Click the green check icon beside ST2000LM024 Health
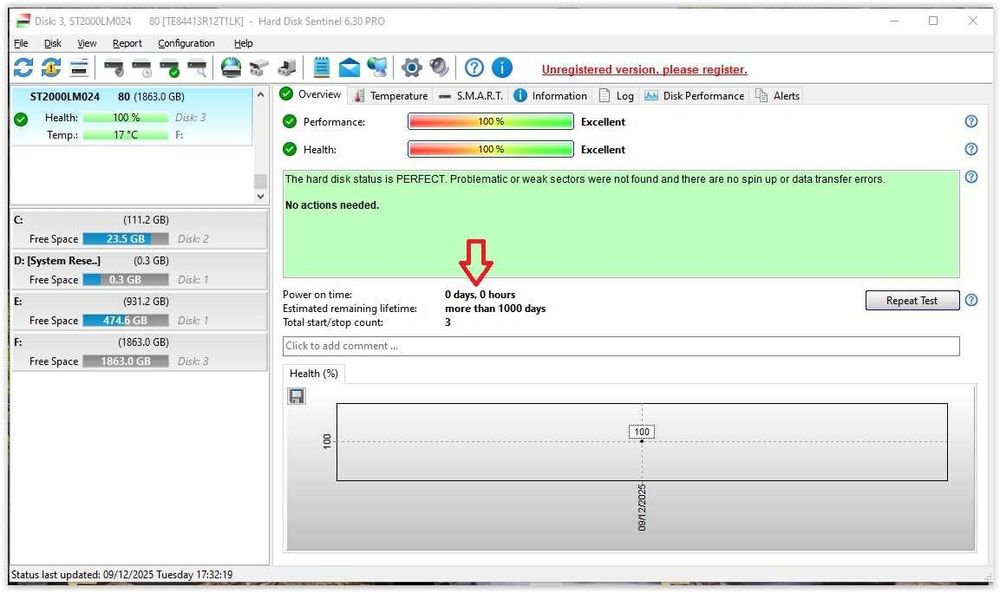This screenshot has width=1000, height=592. [21, 119]
